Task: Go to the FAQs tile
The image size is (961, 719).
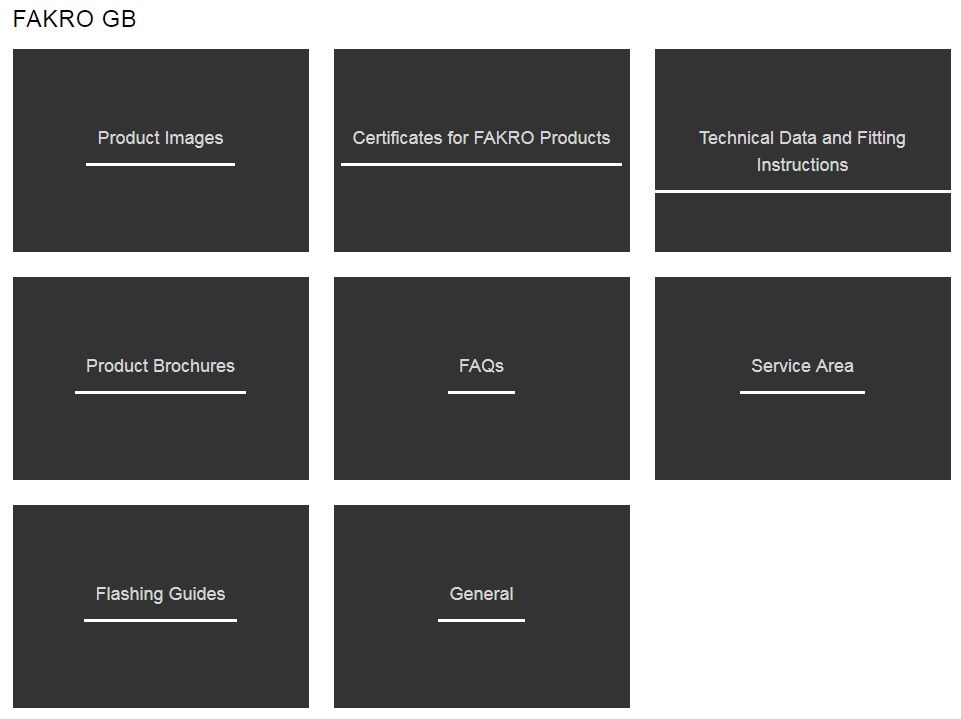Action: point(482,378)
